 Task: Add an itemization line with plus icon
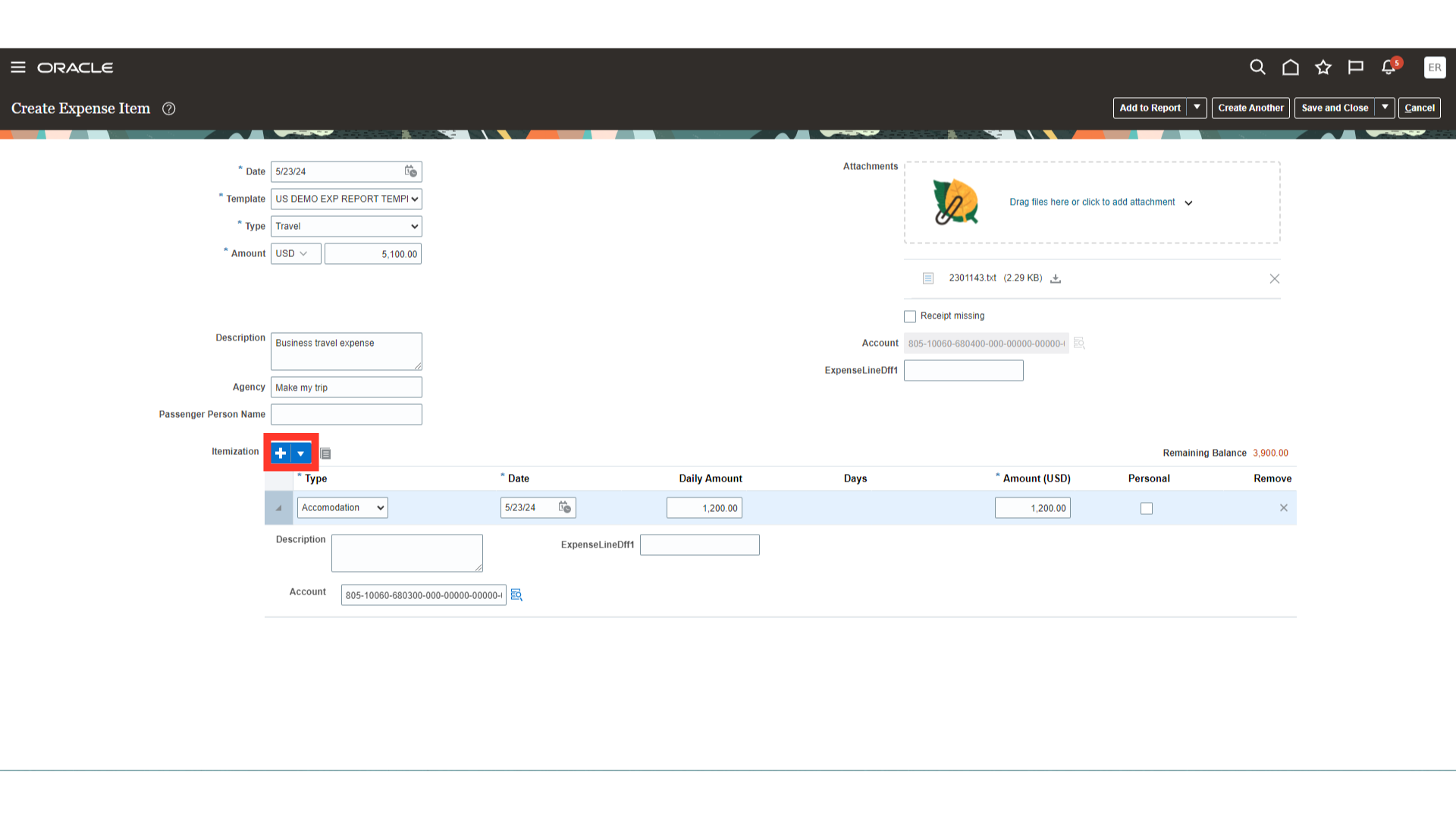coord(281,453)
